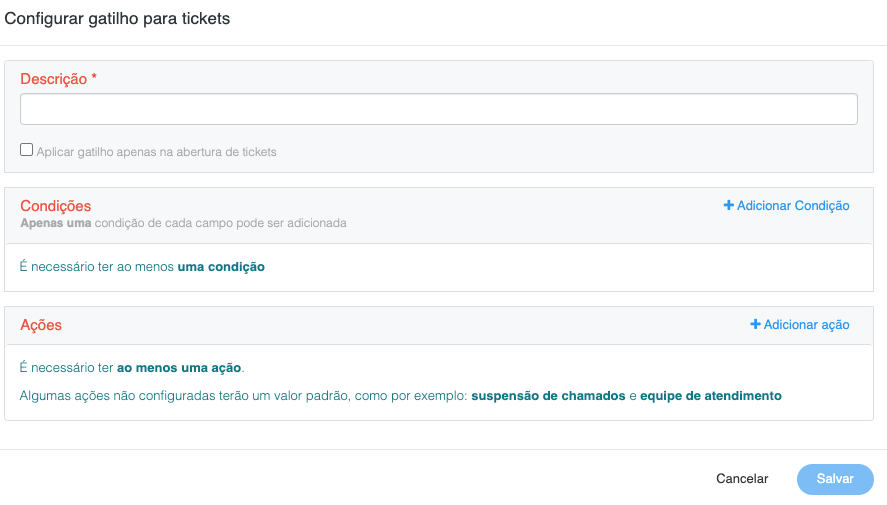Screen dimensions: 887x505
Task: Click the Descrição text input field
Action: (x=438, y=109)
